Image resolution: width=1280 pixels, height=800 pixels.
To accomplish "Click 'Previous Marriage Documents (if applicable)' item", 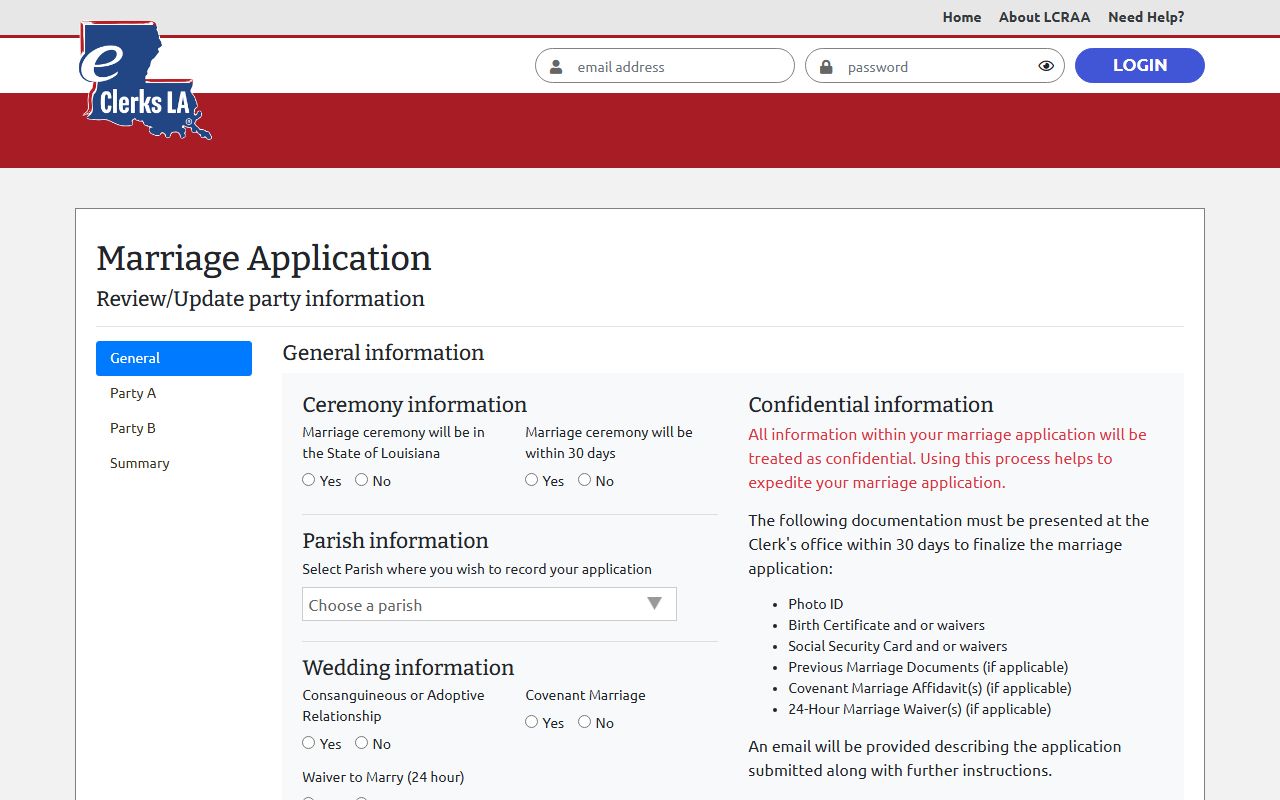I will click(928, 667).
